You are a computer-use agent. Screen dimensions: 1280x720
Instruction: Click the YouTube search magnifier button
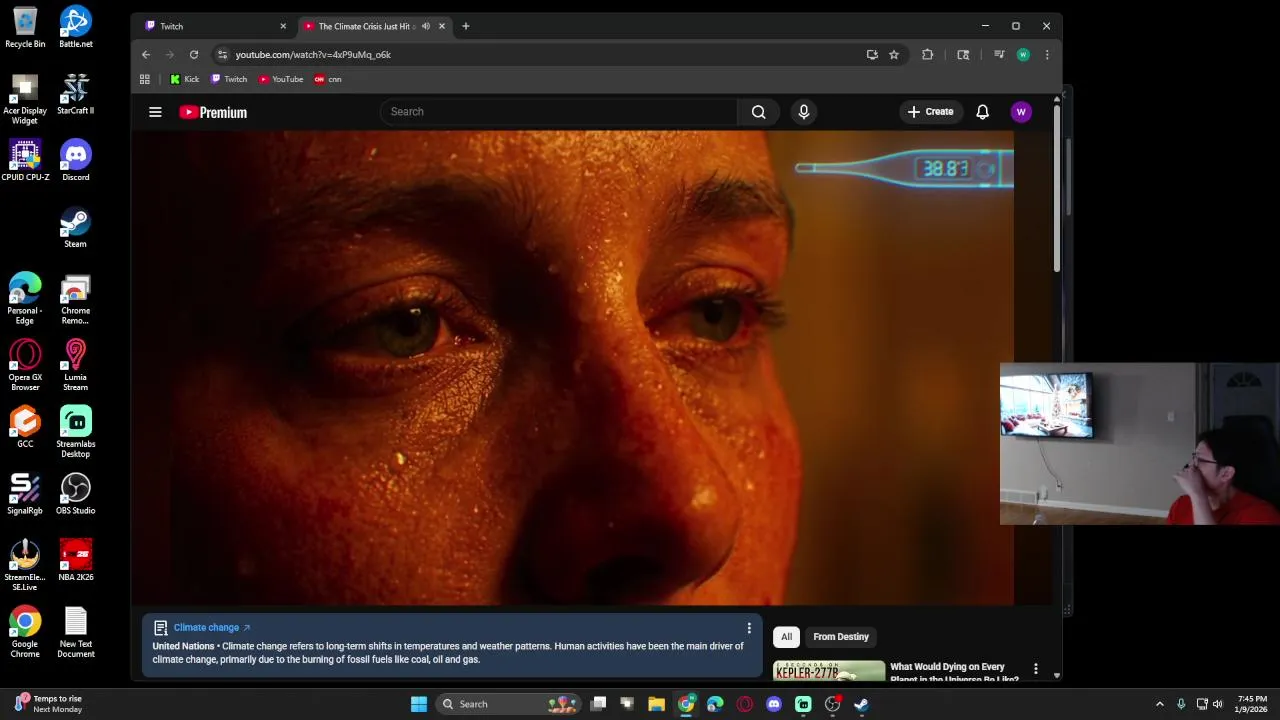(759, 112)
